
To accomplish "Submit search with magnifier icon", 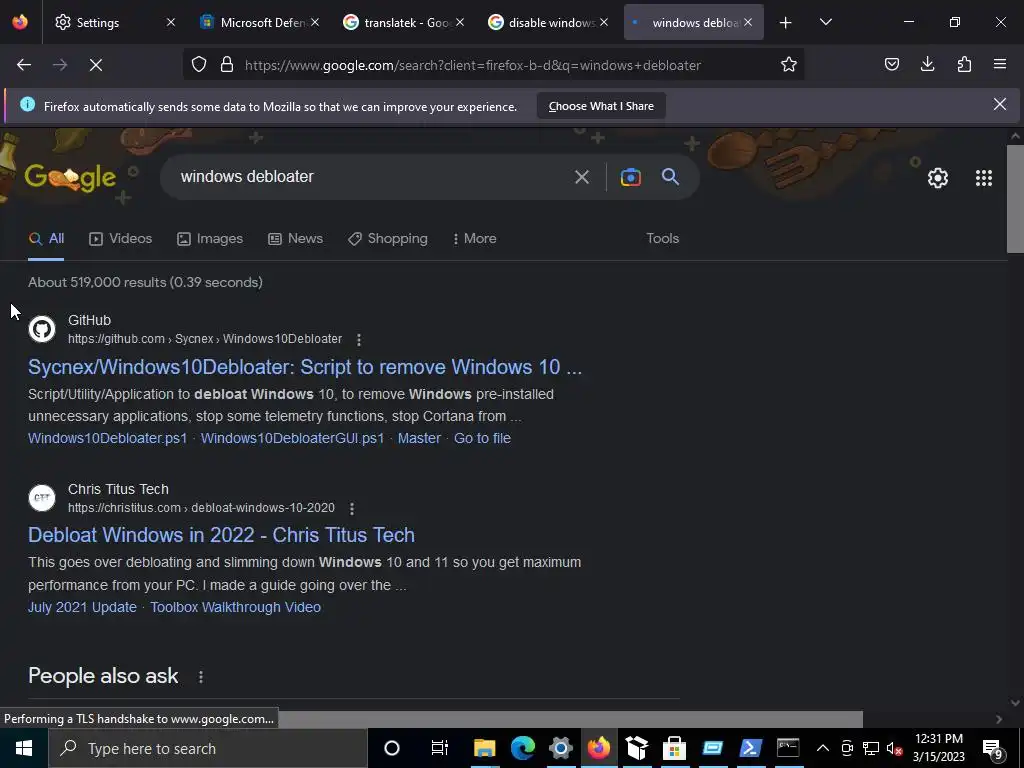I will pos(671,176).
